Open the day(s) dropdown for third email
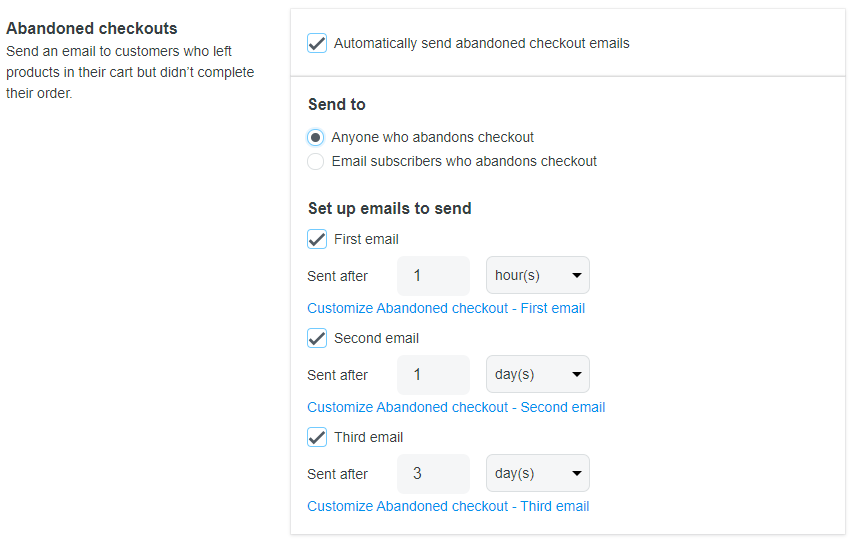The width and height of the screenshot is (852, 539). pyautogui.click(x=538, y=473)
